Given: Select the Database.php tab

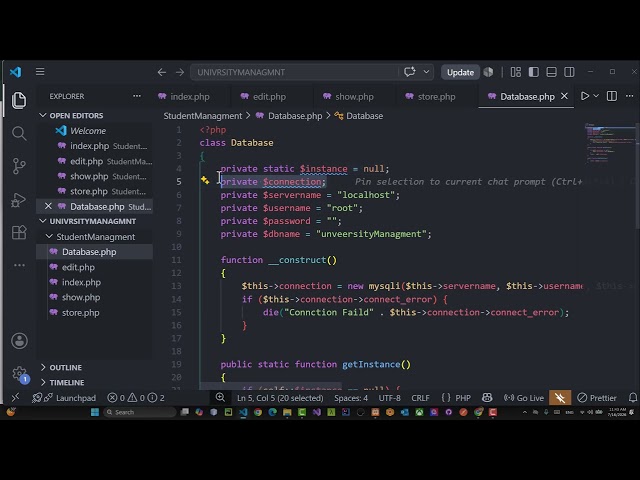Looking at the screenshot, I should pos(527,97).
